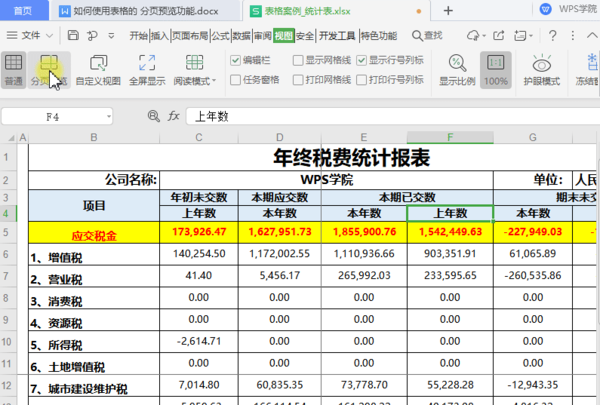600x405 pixels.
Task: Select cell with 60,835.35
Action: [279, 385]
